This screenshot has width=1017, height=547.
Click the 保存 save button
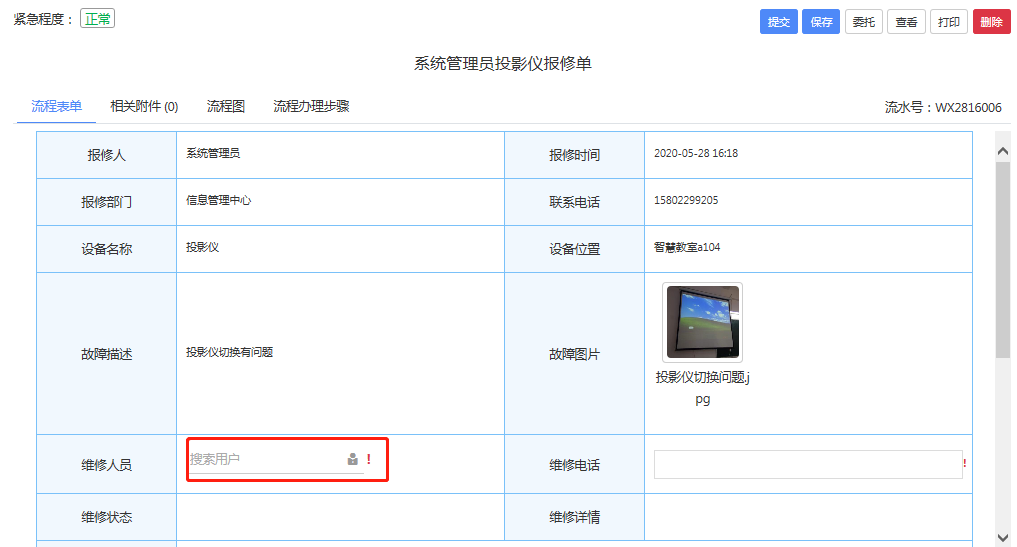(x=820, y=22)
